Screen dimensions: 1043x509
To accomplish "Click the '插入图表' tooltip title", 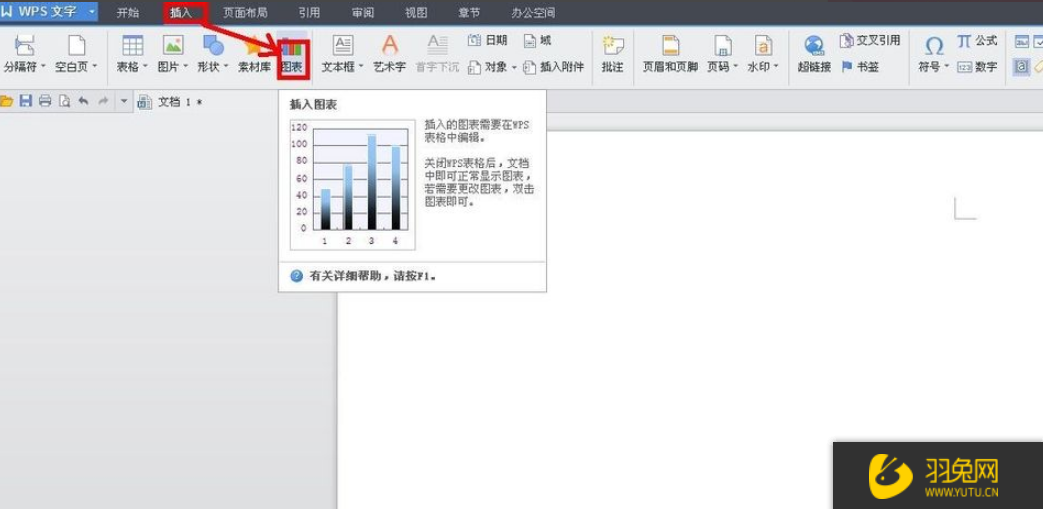I will click(315, 104).
